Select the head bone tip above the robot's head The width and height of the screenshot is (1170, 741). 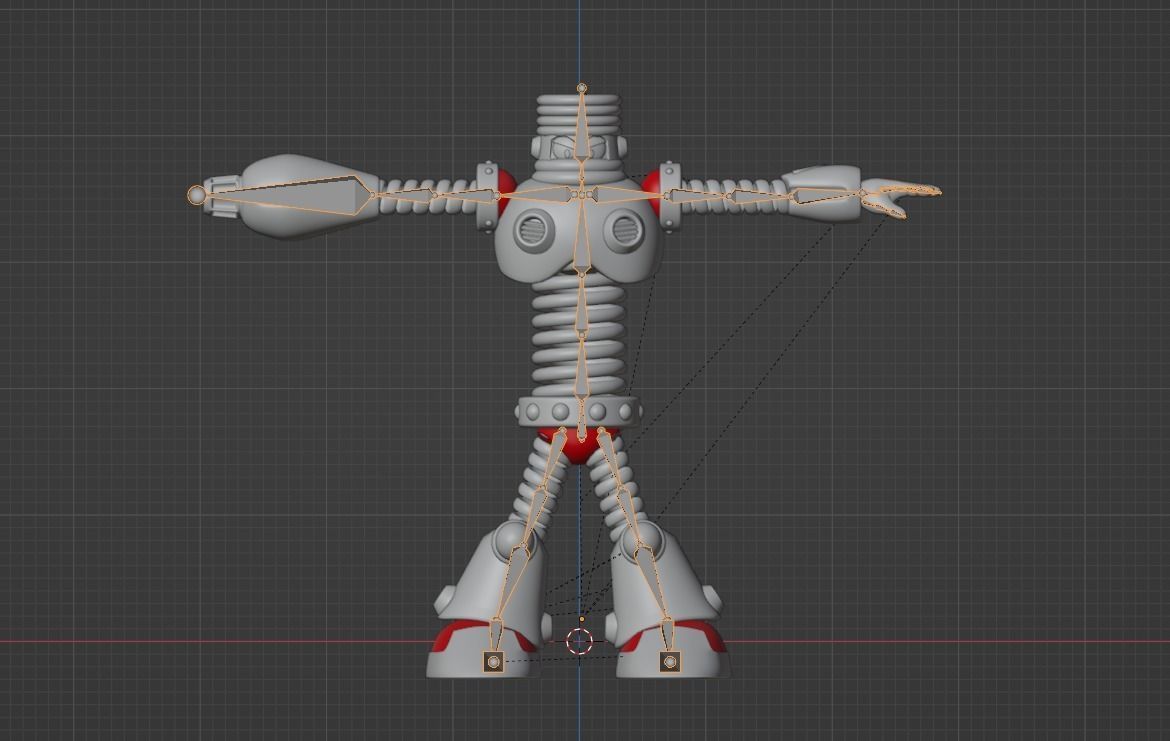click(581, 88)
